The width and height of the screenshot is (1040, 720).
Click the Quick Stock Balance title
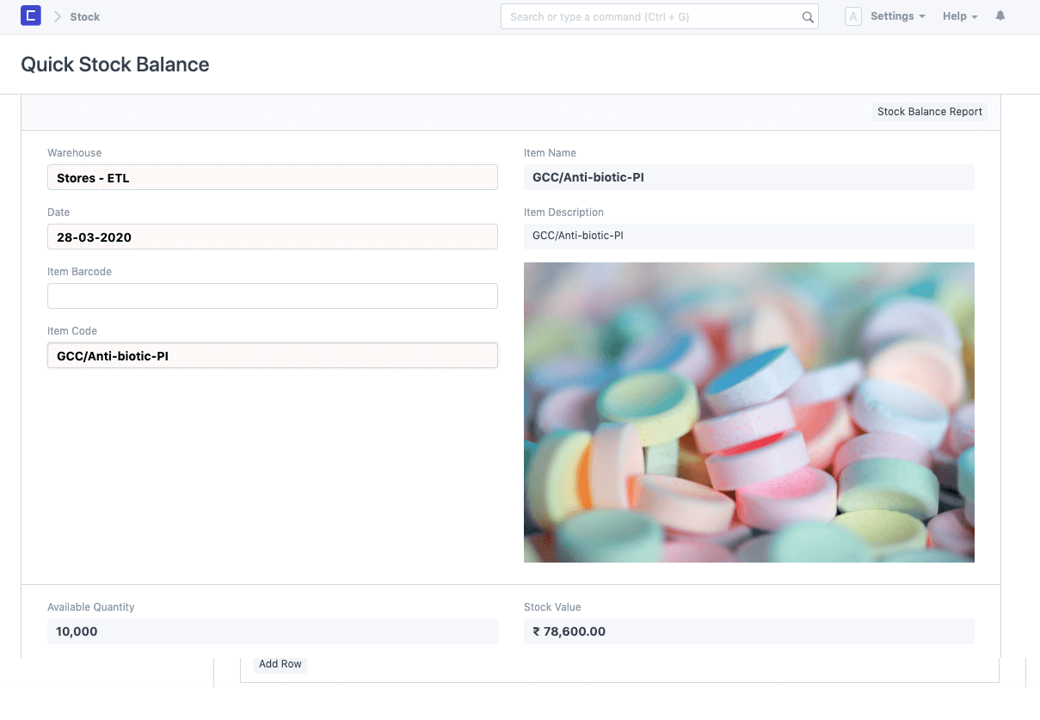pyautogui.click(x=115, y=64)
